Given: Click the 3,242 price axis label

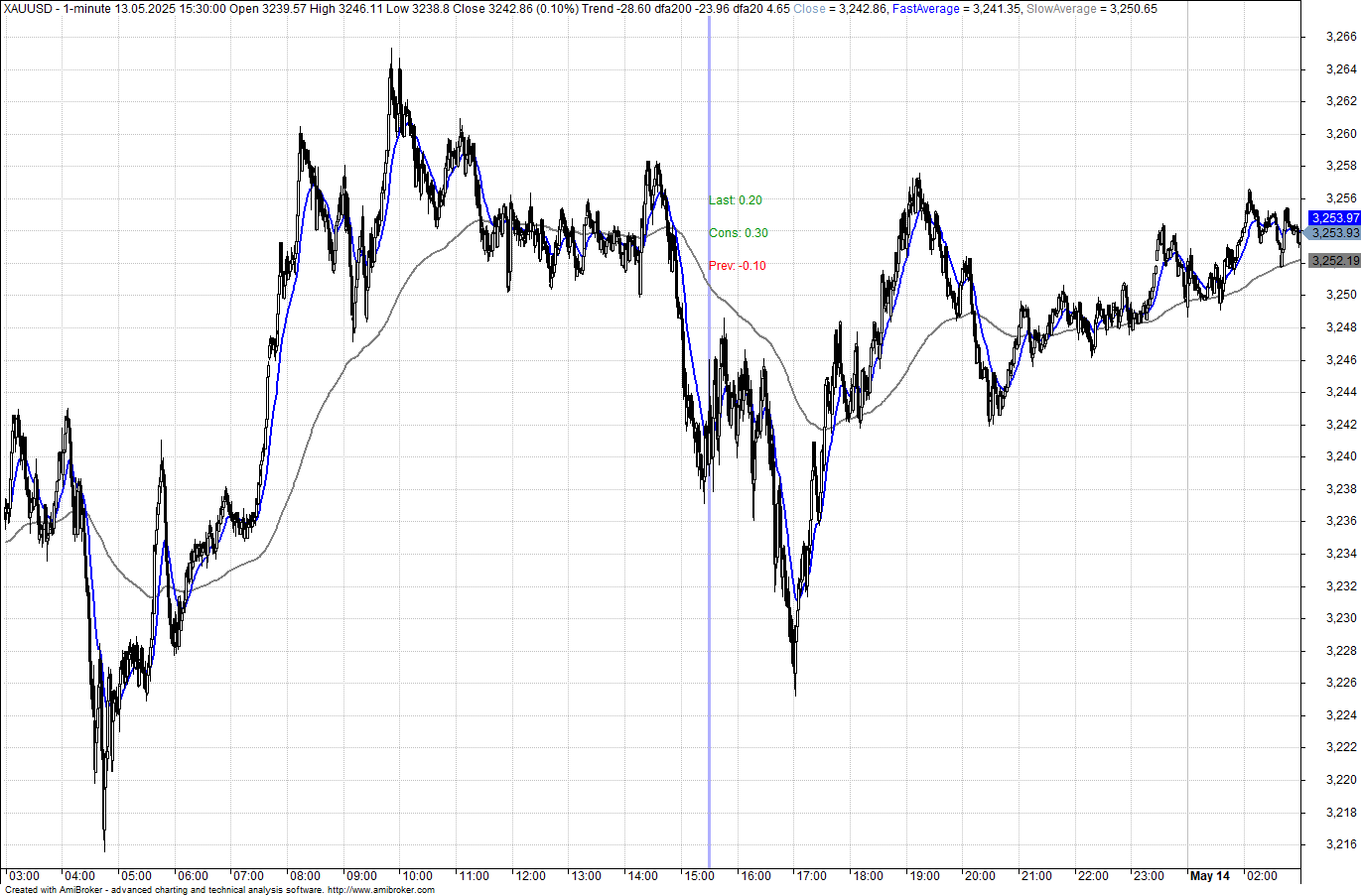Looking at the screenshot, I should [1341, 425].
